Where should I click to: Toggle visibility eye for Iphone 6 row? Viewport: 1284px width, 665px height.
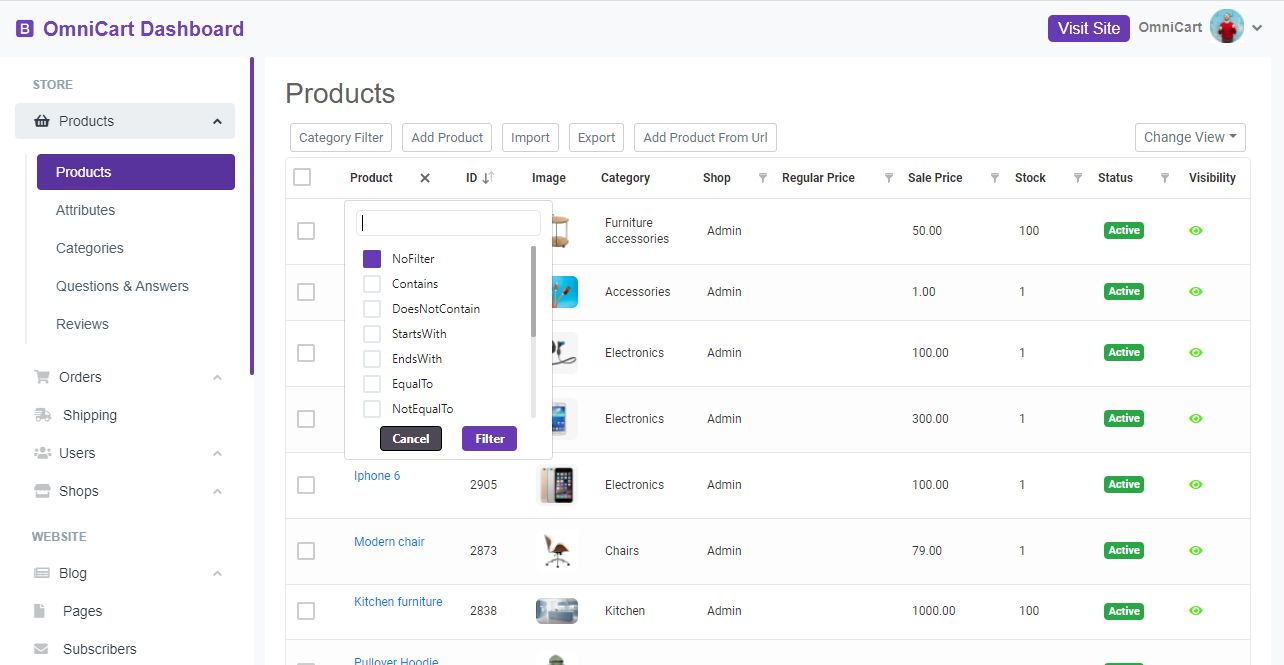point(1196,485)
